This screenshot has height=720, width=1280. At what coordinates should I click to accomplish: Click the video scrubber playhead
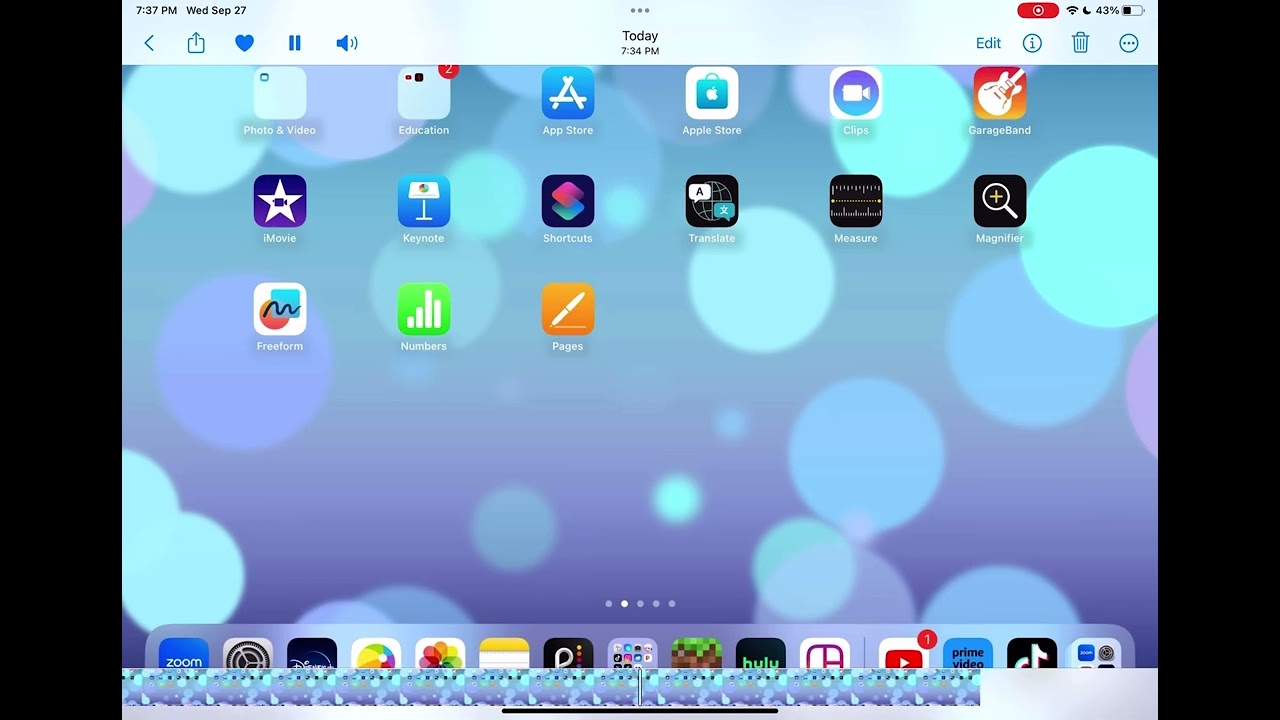pos(640,687)
